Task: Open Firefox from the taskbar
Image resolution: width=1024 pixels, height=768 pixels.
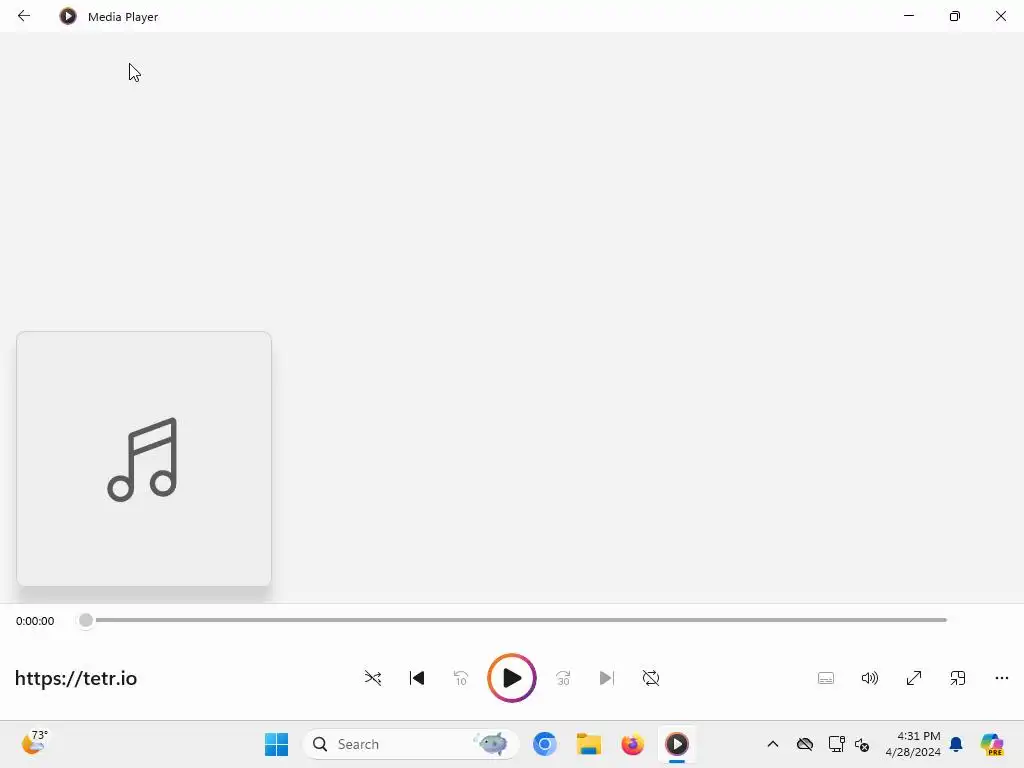Action: pyautogui.click(x=632, y=744)
